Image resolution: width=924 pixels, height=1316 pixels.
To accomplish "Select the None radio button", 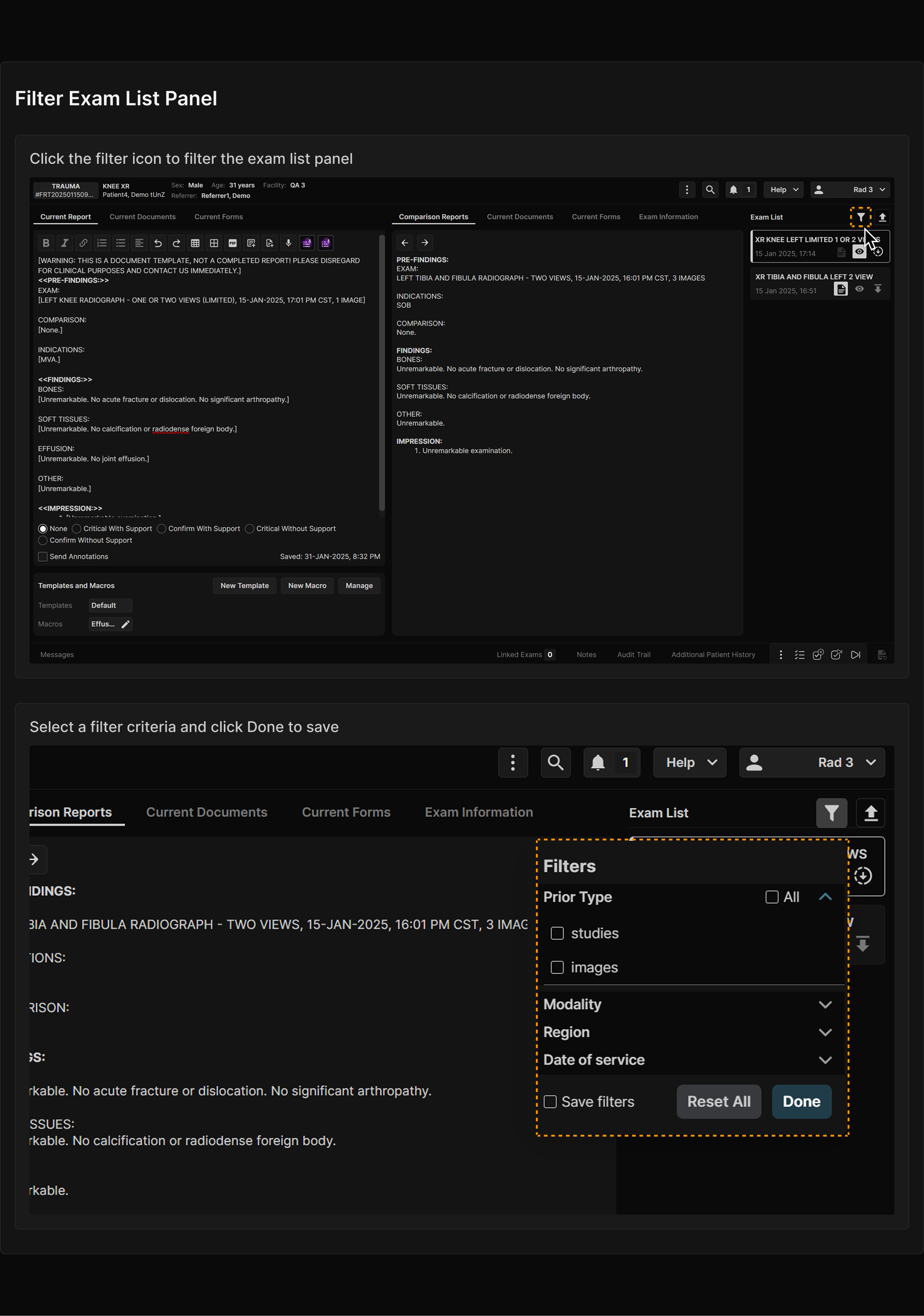I will (42, 529).
